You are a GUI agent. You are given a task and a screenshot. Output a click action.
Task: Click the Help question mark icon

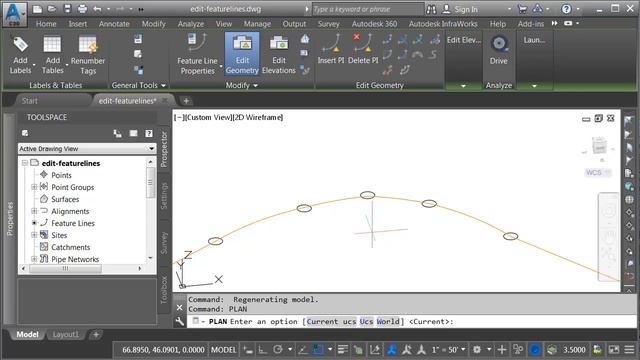[x=567, y=9]
